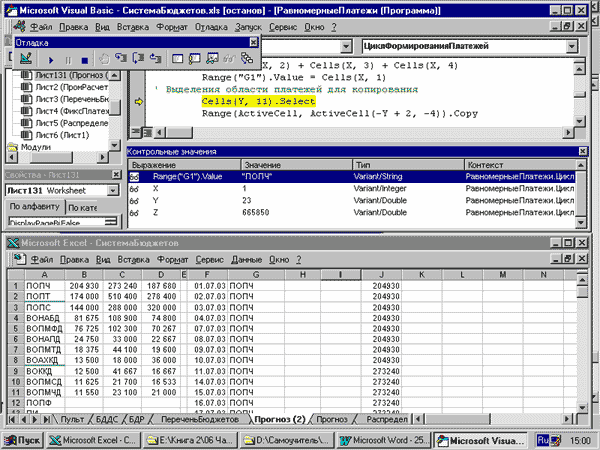600x450 pixels.
Task: Open the Запуск menu in Visual Basic
Action: click(248, 27)
